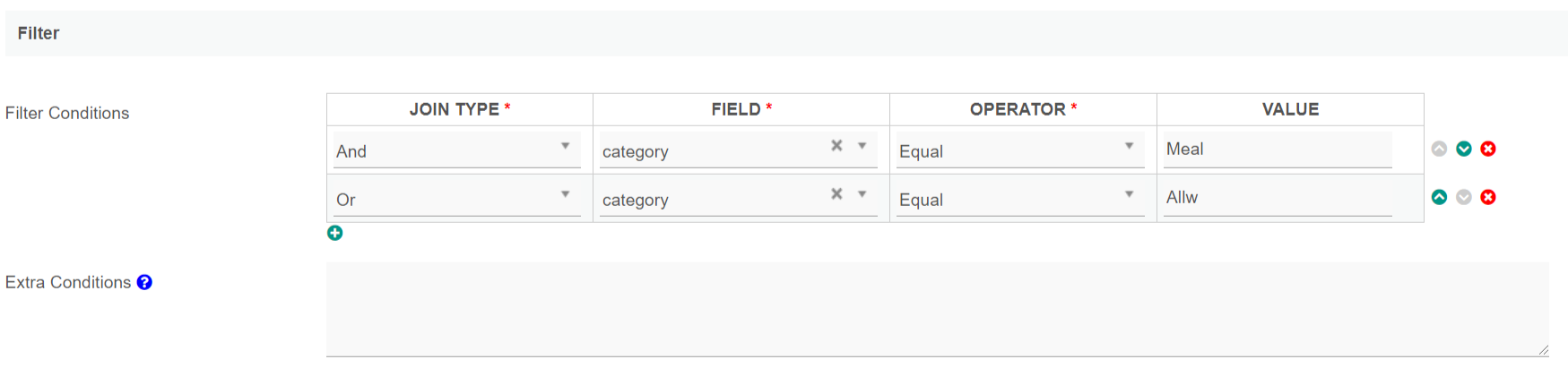The width and height of the screenshot is (1568, 368).
Task: Open the And join type dropdown
Action: point(456,150)
